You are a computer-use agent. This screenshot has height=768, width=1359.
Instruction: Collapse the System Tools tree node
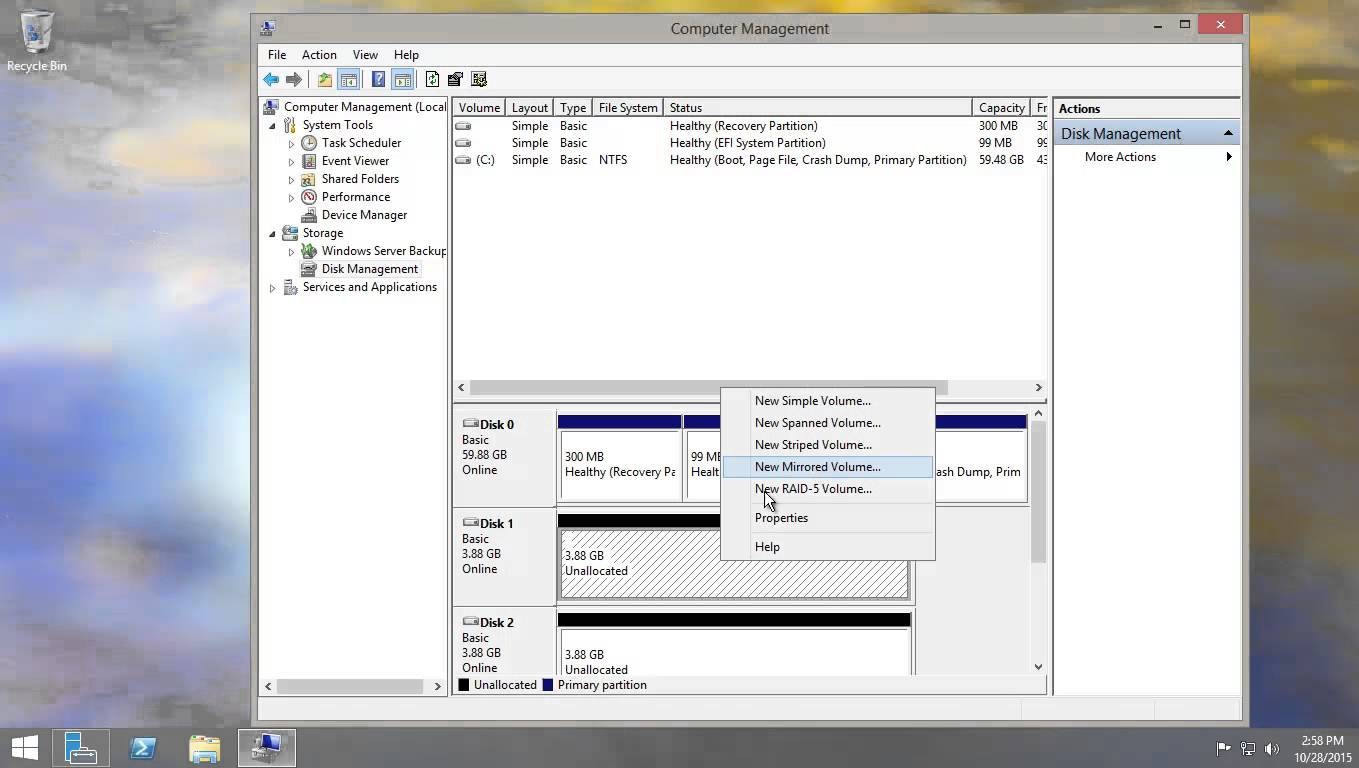272,125
